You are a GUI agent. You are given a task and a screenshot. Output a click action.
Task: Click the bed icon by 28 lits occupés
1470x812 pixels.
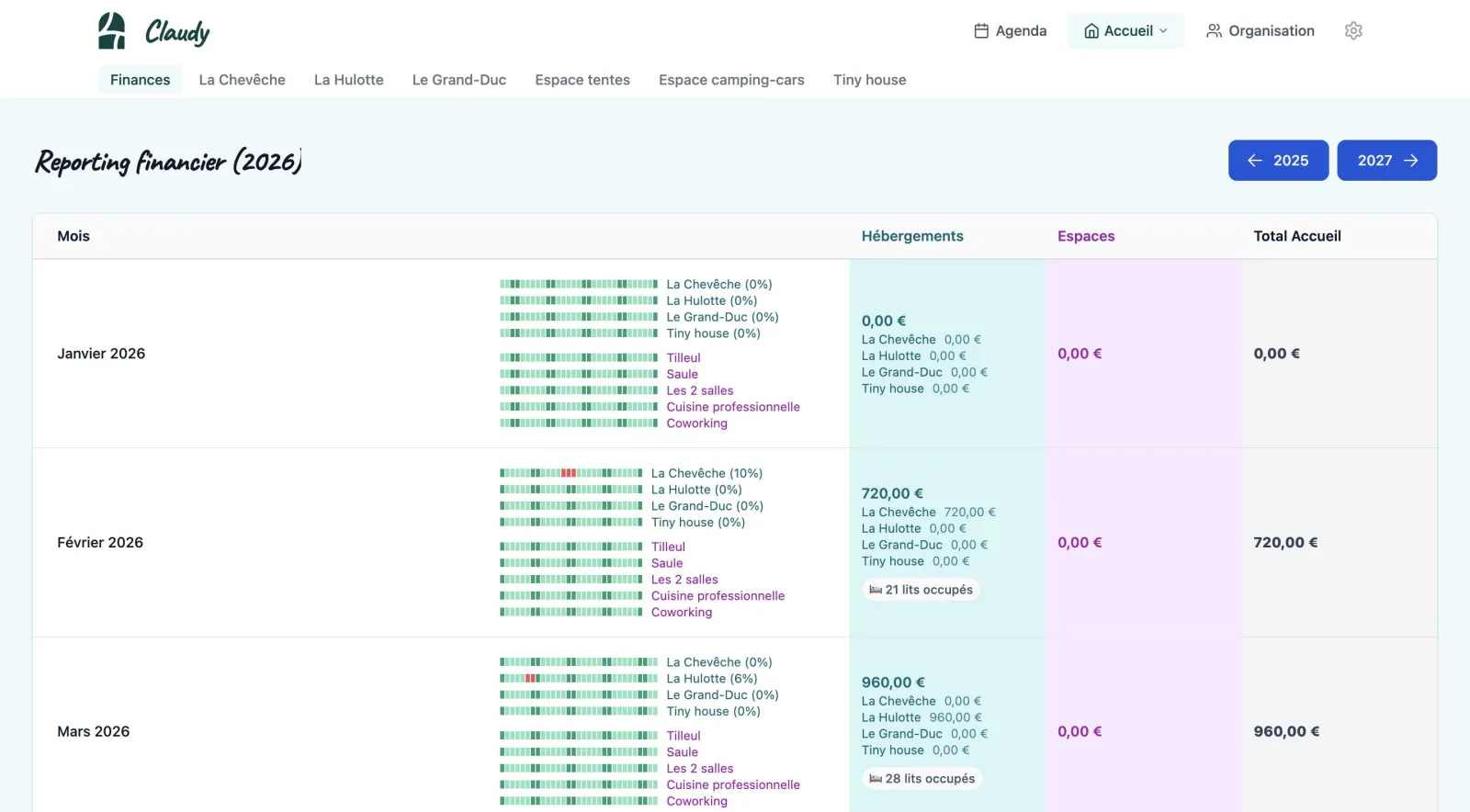876,779
